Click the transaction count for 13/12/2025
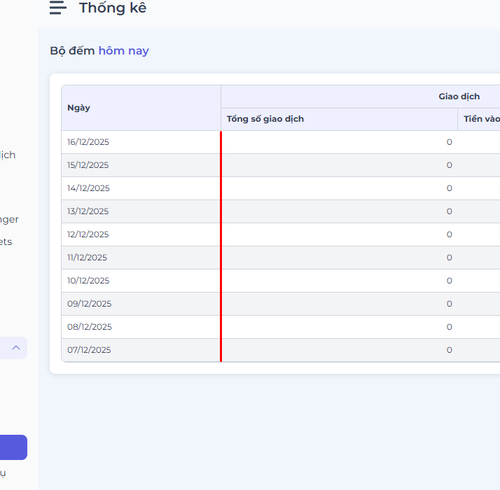Viewport: 500px width, 490px height. [449, 211]
